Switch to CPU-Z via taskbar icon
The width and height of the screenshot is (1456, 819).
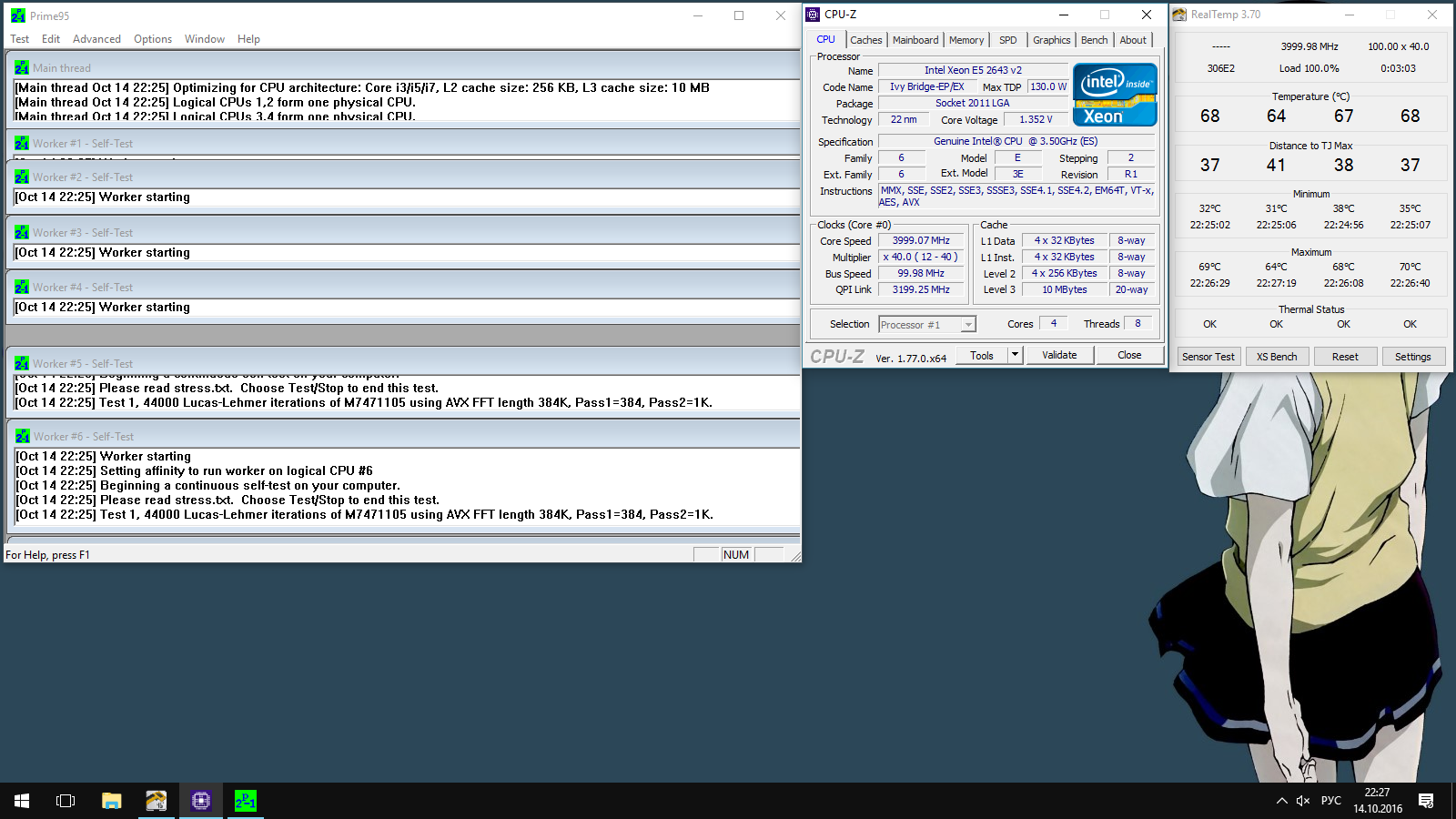coord(201,801)
